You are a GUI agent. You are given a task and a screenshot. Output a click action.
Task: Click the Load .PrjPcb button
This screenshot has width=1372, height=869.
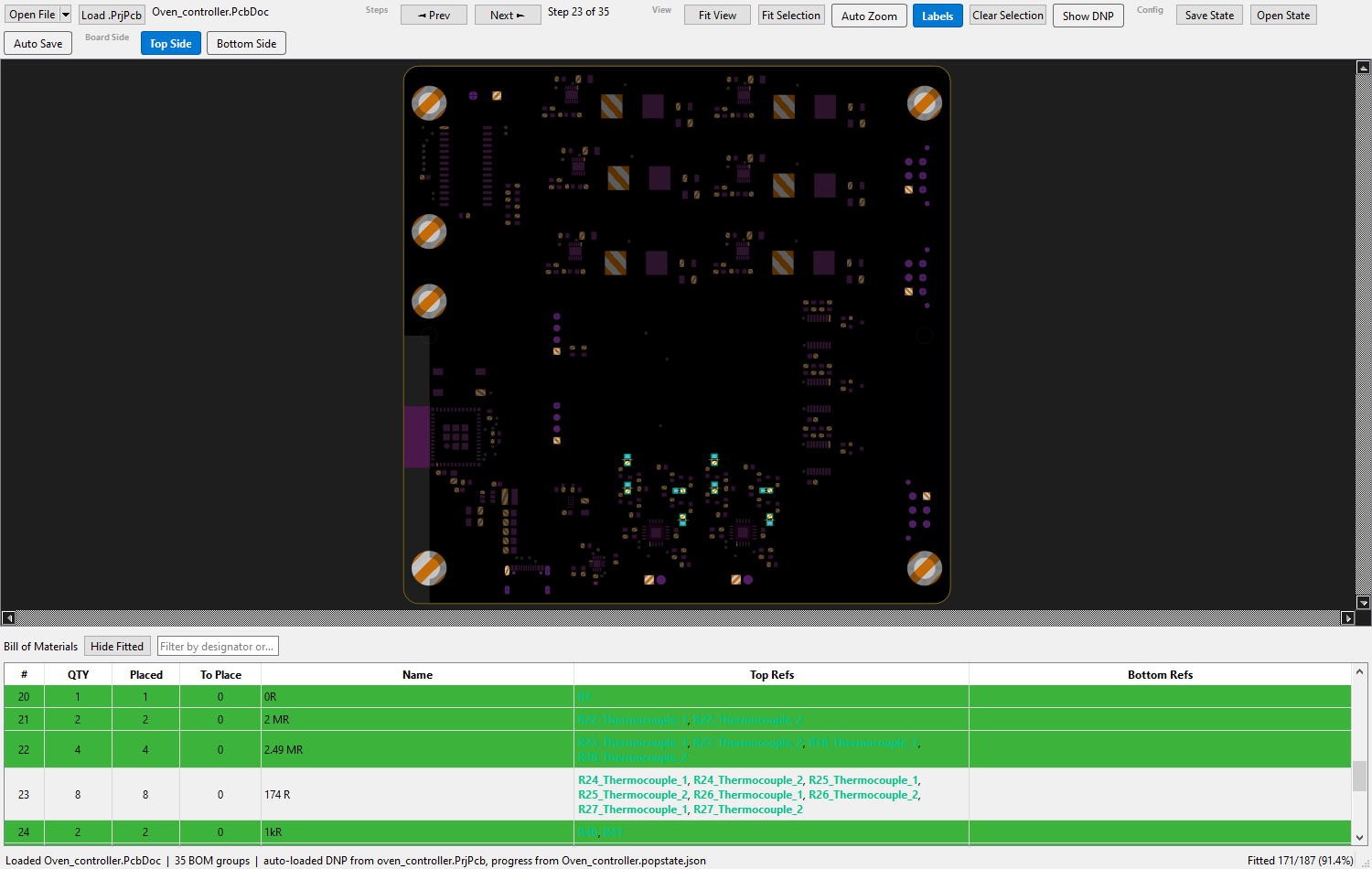(x=112, y=15)
